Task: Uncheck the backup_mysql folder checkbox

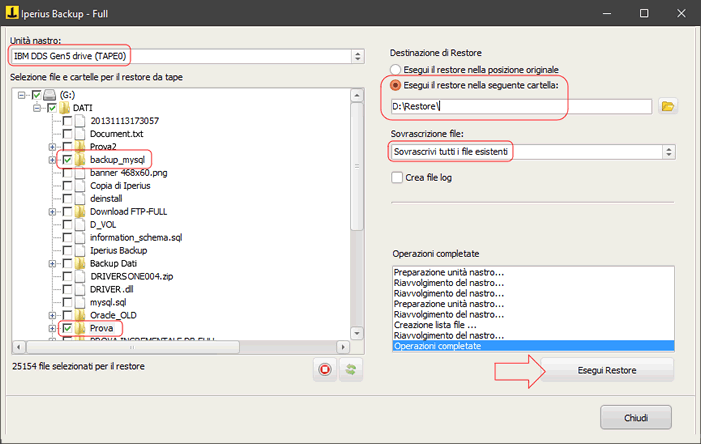Action: tap(67, 159)
